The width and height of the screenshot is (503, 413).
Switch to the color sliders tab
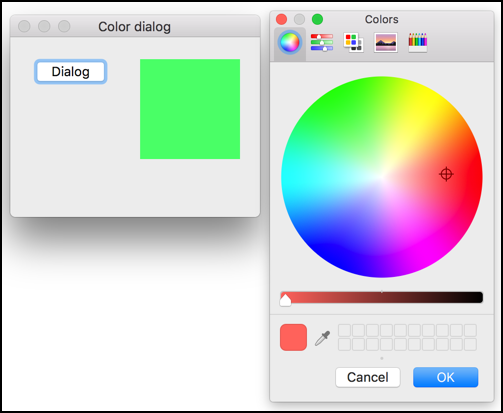pyautogui.click(x=322, y=42)
